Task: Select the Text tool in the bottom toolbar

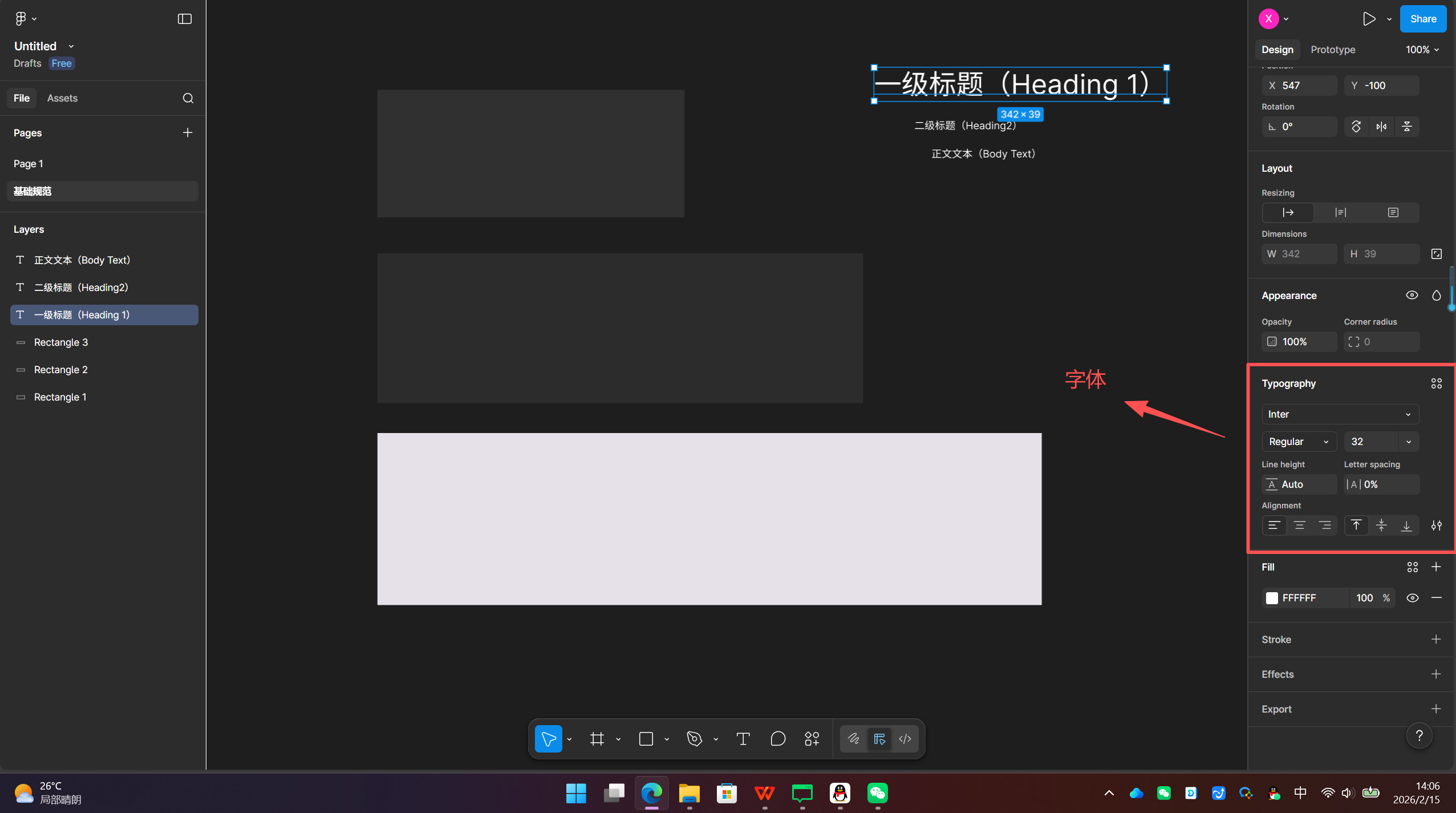Action: pos(742,738)
